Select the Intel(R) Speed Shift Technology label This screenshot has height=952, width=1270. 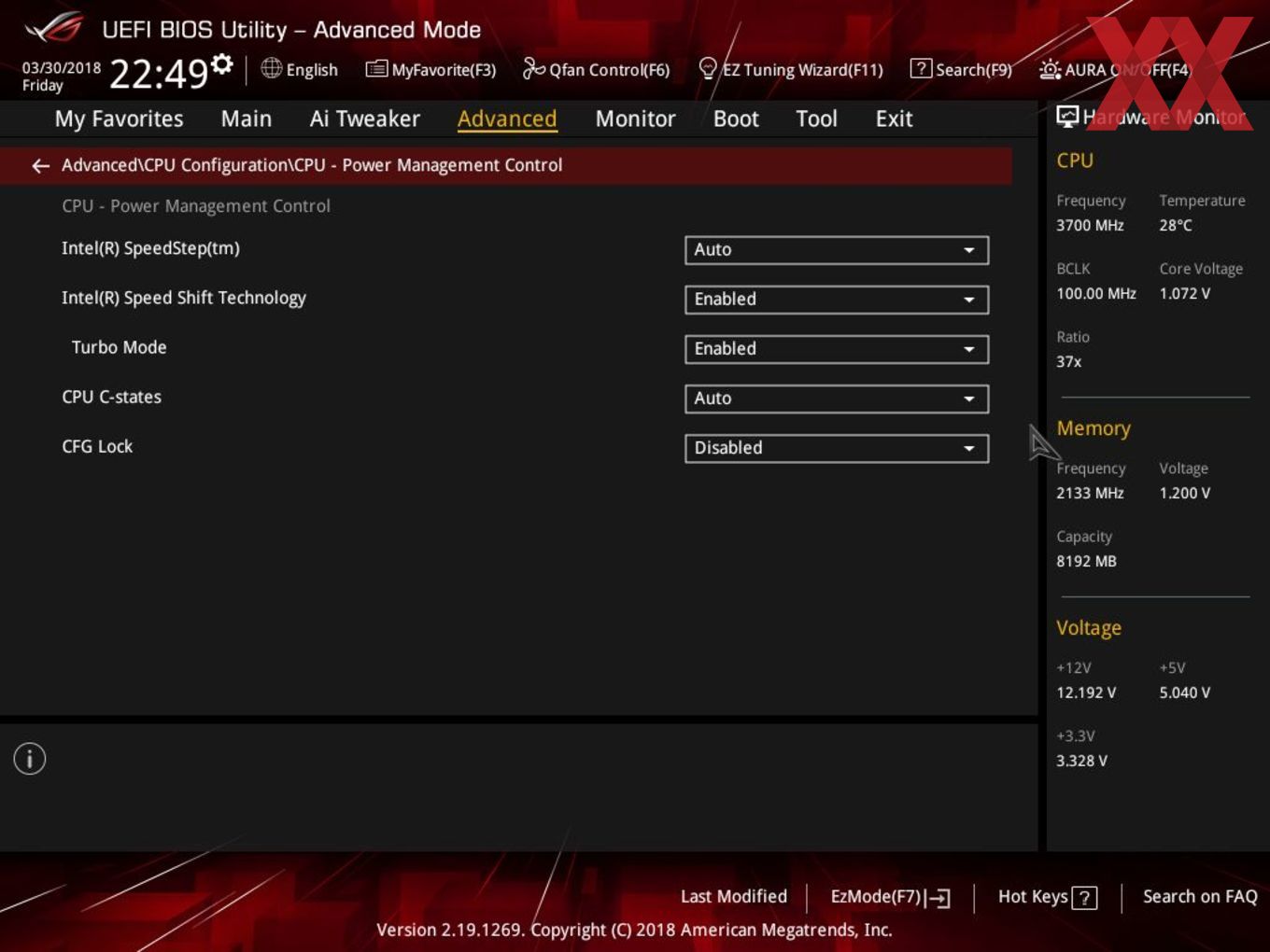[x=184, y=298]
